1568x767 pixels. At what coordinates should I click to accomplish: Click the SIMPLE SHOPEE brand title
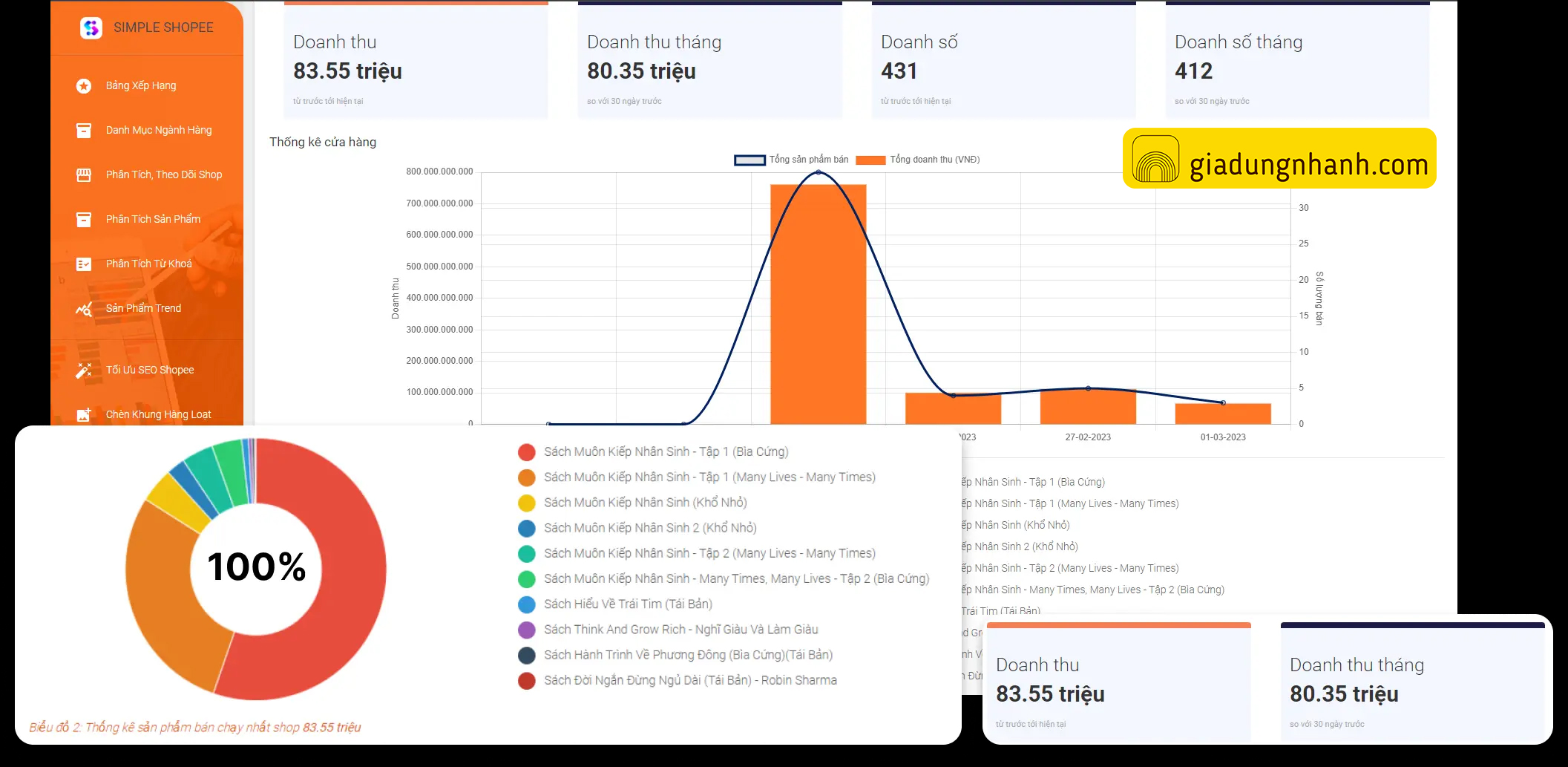tap(163, 27)
